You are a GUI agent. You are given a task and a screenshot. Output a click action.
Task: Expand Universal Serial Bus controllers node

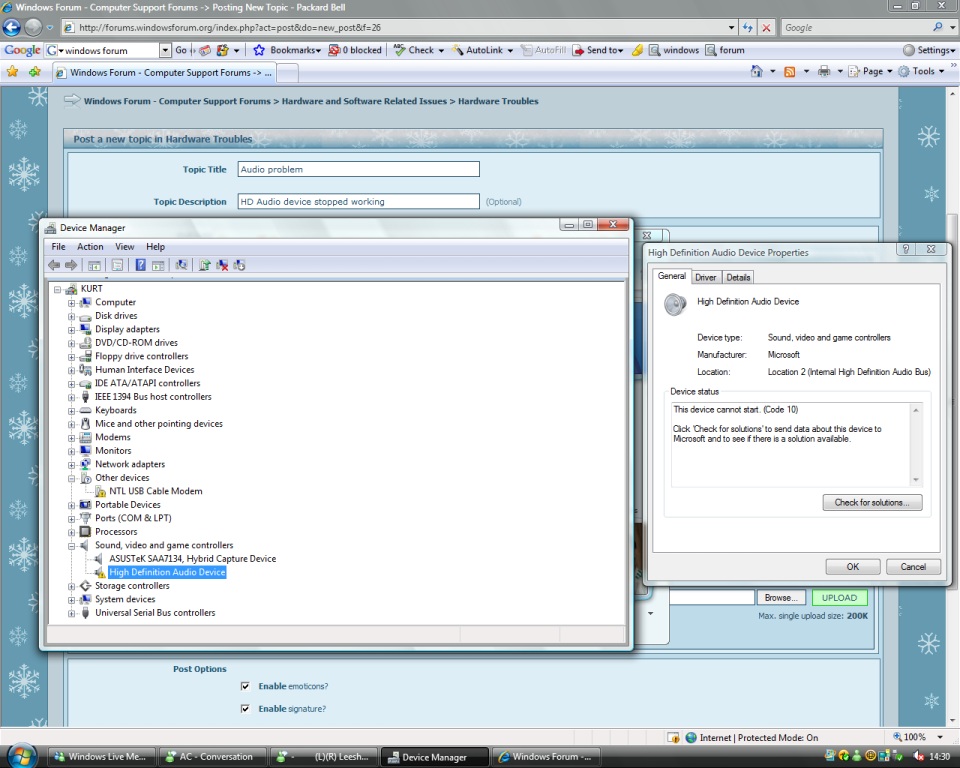72,613
